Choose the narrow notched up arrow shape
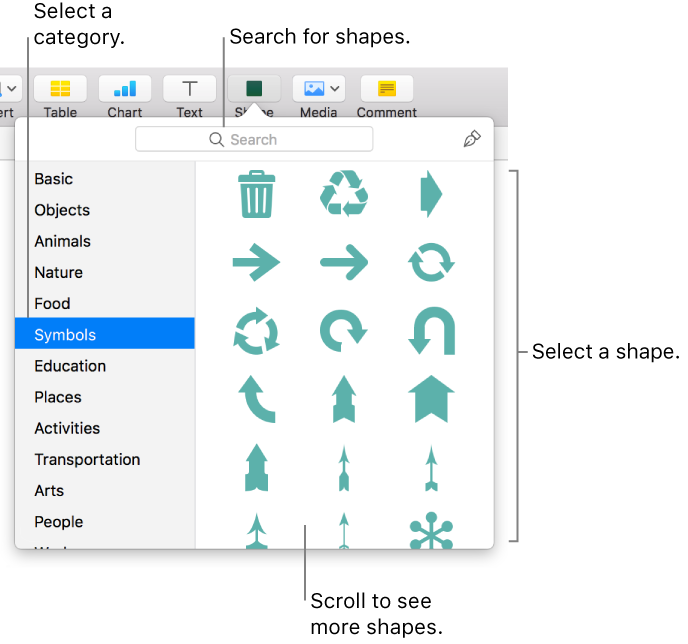 344,399
